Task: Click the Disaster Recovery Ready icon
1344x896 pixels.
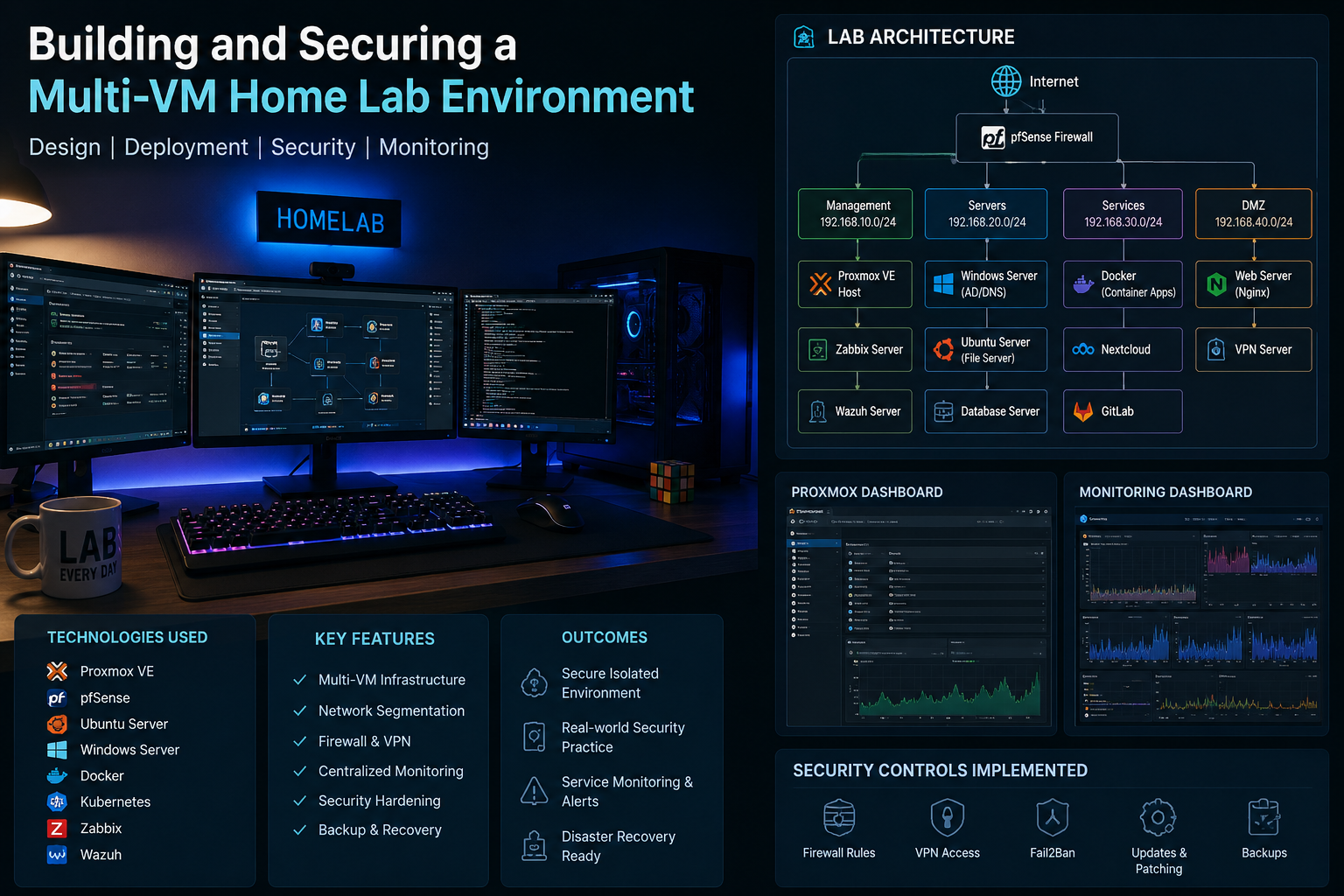Action: coord(534,845)
